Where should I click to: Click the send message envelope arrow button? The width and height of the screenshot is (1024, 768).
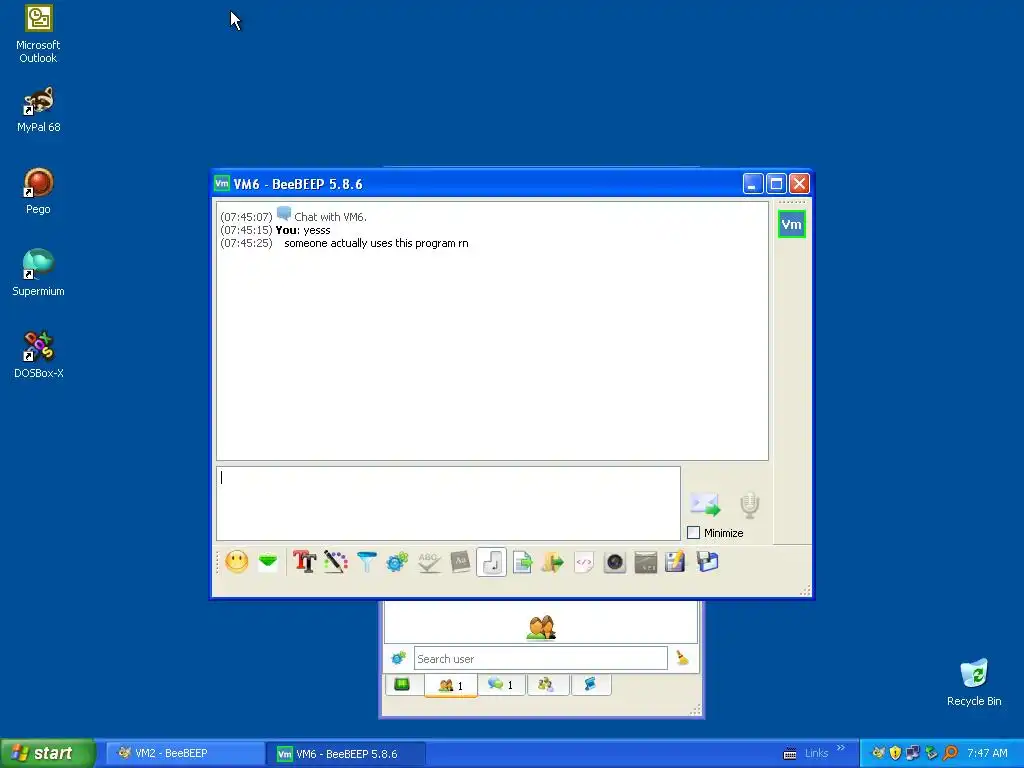(705, 504)
